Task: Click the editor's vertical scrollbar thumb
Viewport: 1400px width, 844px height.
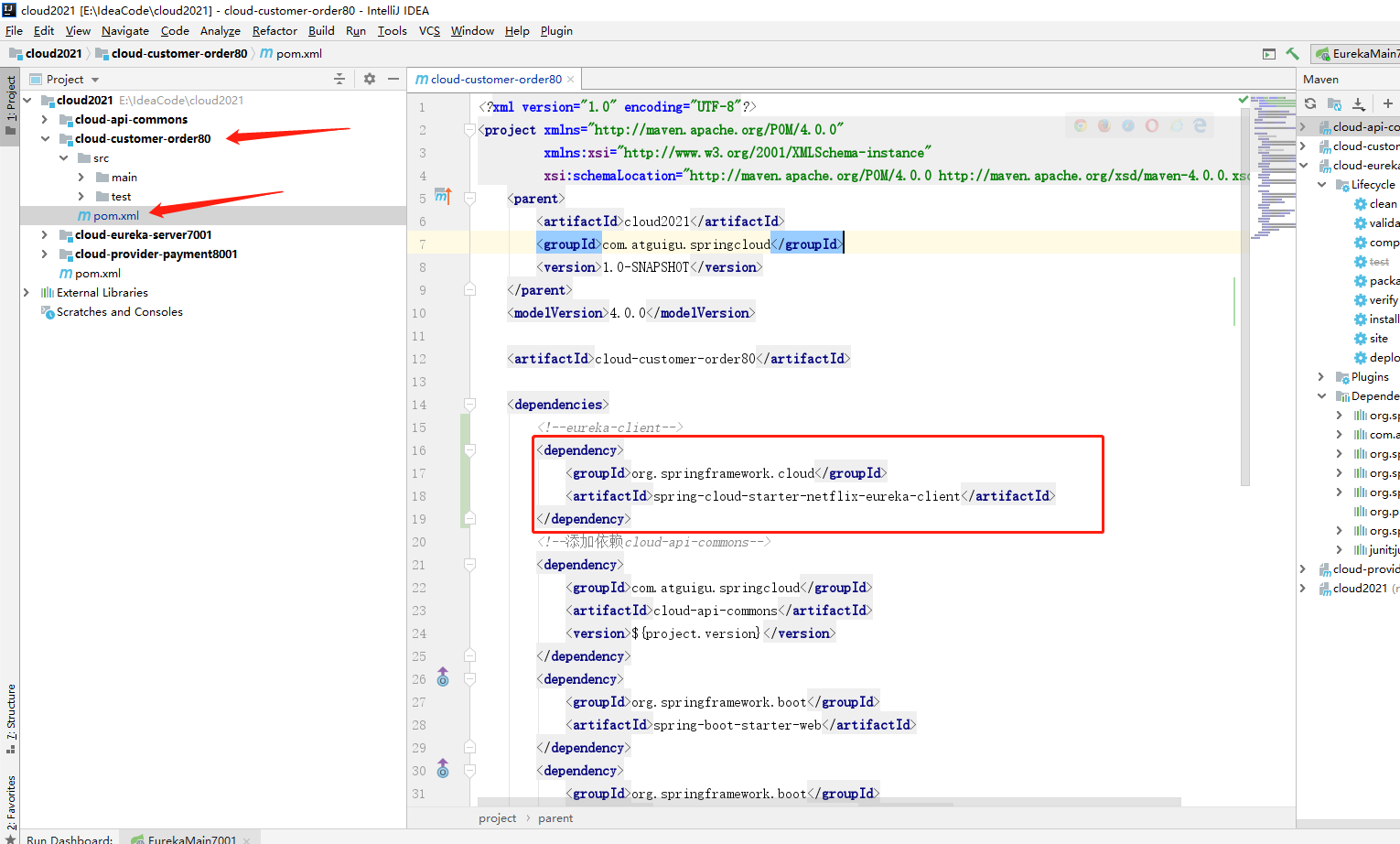Action: point(1245,297)
